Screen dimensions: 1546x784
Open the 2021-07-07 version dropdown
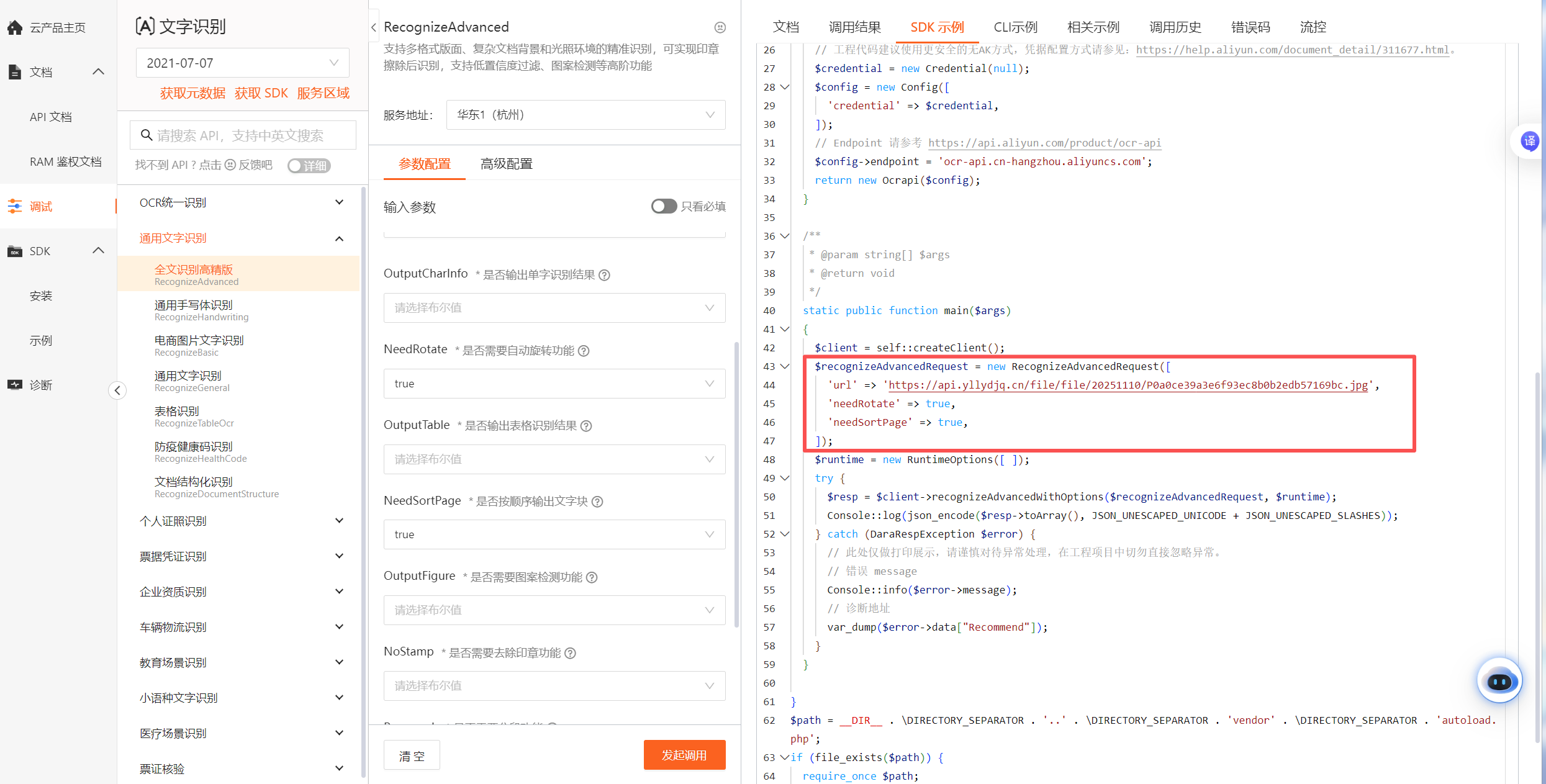click(x=242, y=63)
